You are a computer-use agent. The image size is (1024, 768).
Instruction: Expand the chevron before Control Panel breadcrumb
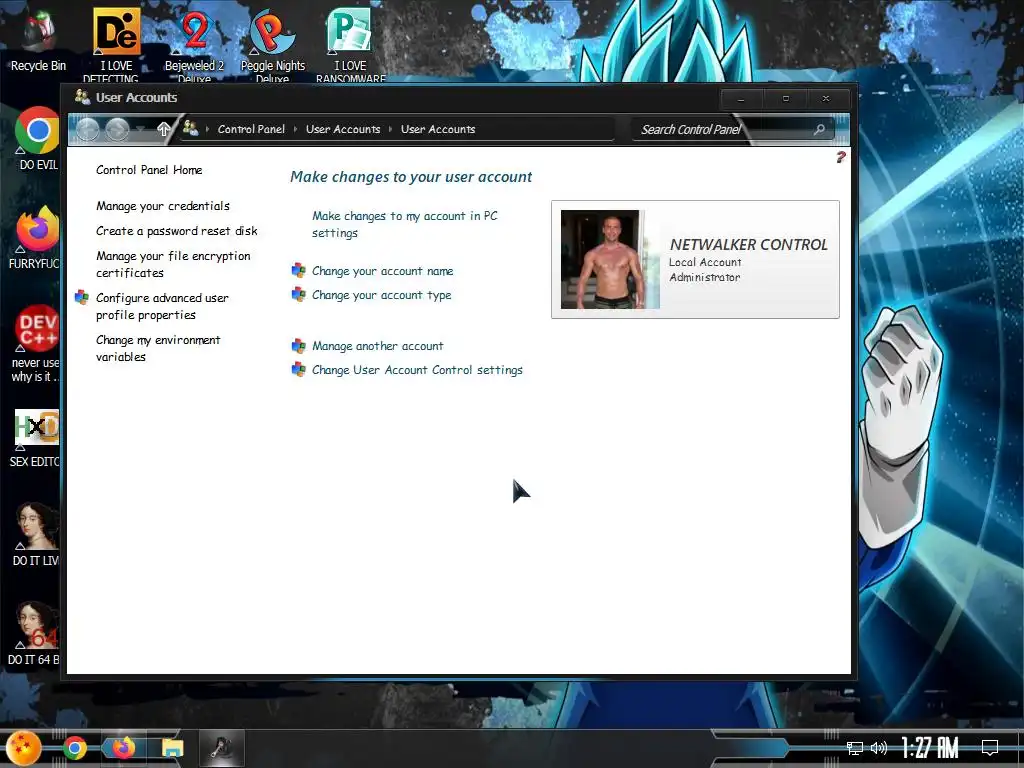(208, 129)
